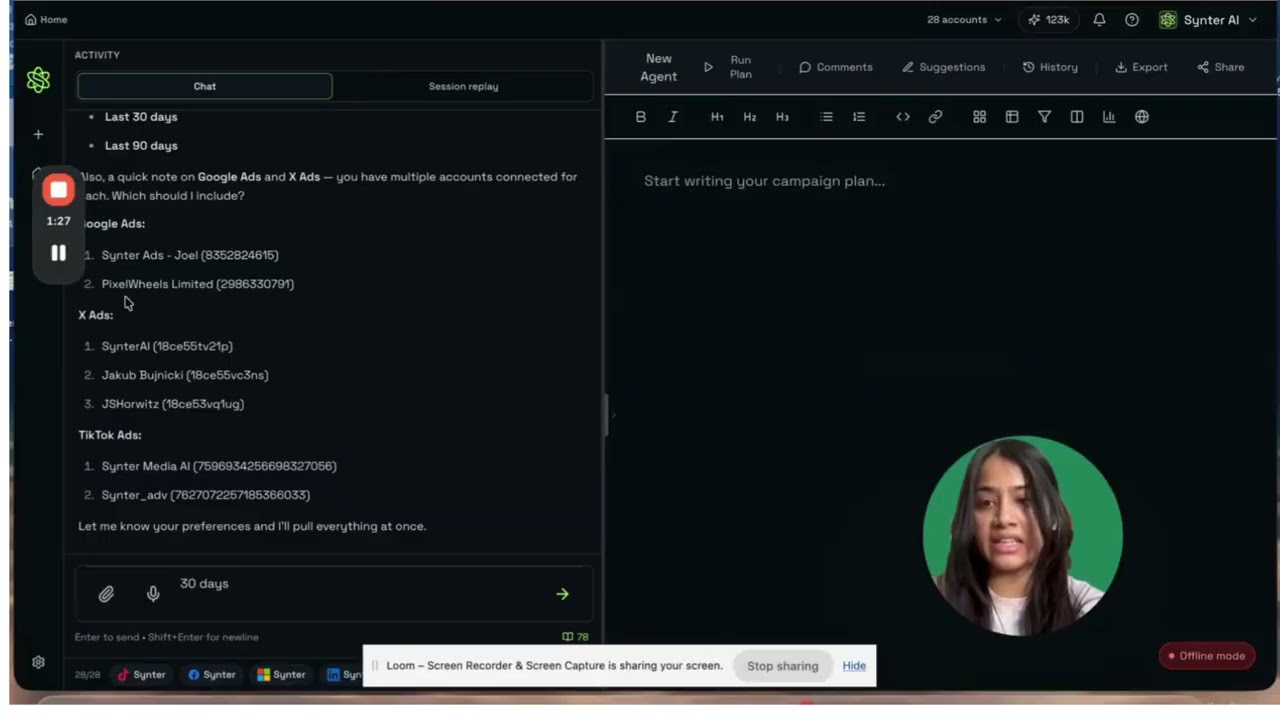Open notifications bell
Viewport: 1280px width, 720px height.
pyautogui.click(x=1099, y=20)
